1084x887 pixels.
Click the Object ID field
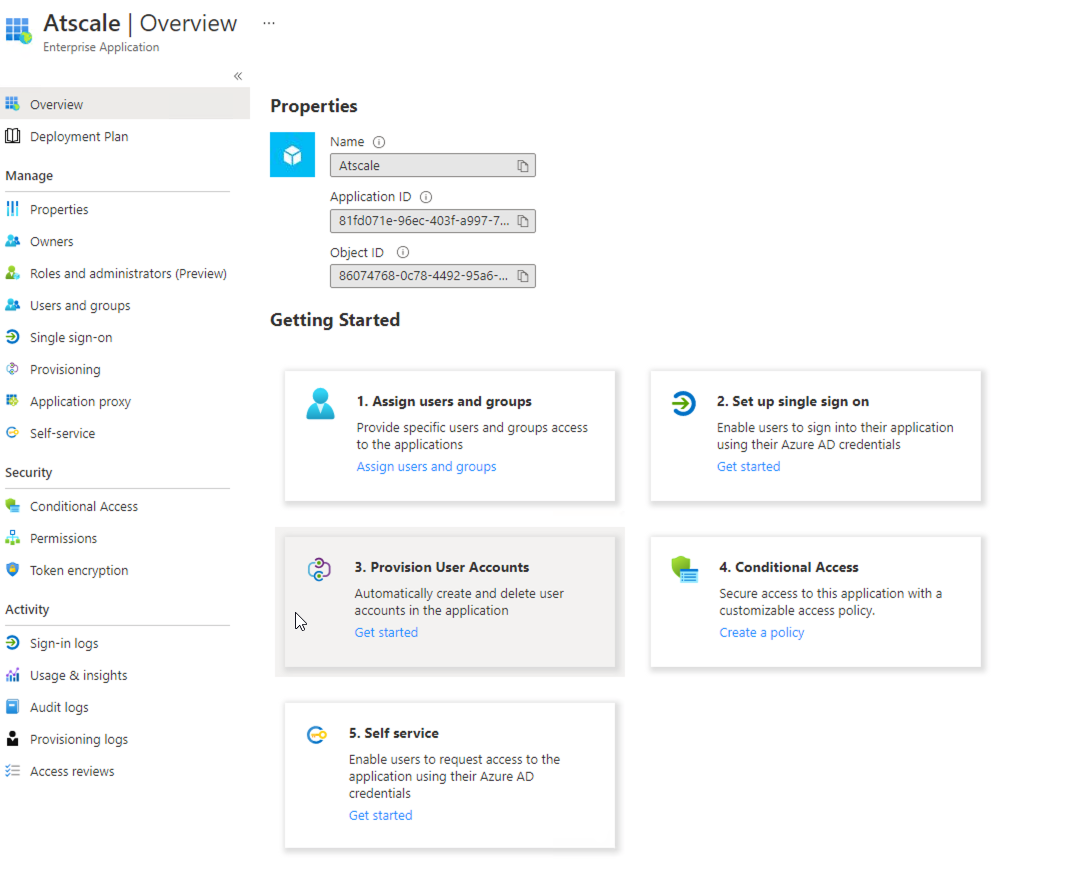[433, 277]
